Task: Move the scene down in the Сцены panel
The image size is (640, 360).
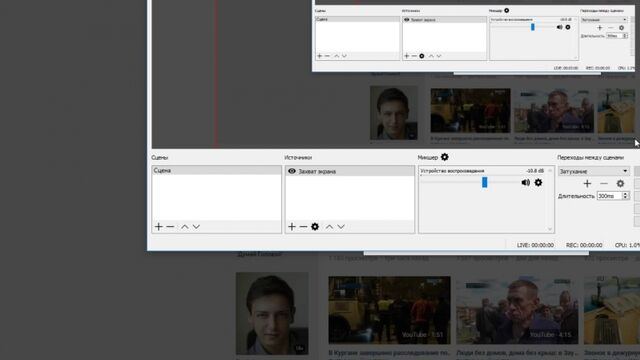Action: point(196,227)
